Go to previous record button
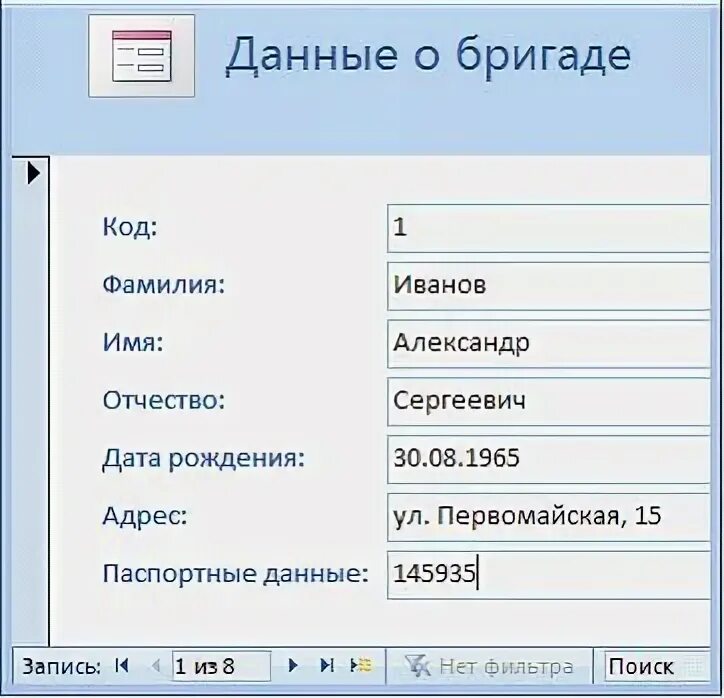This screenshot has width=724, height=698. pos(156,665)
